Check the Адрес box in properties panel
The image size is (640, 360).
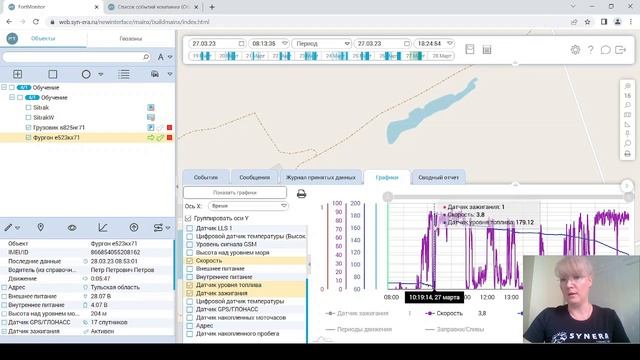pos(4,287)
